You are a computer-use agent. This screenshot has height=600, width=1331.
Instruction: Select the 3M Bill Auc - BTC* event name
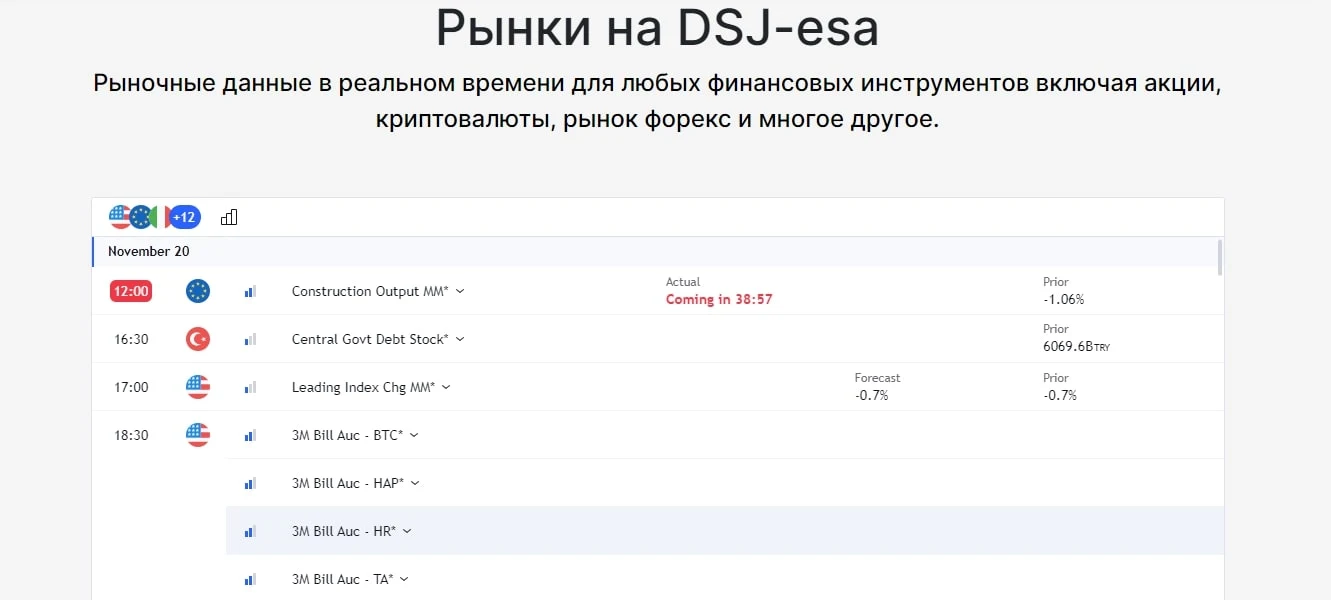tap(348, 435)
